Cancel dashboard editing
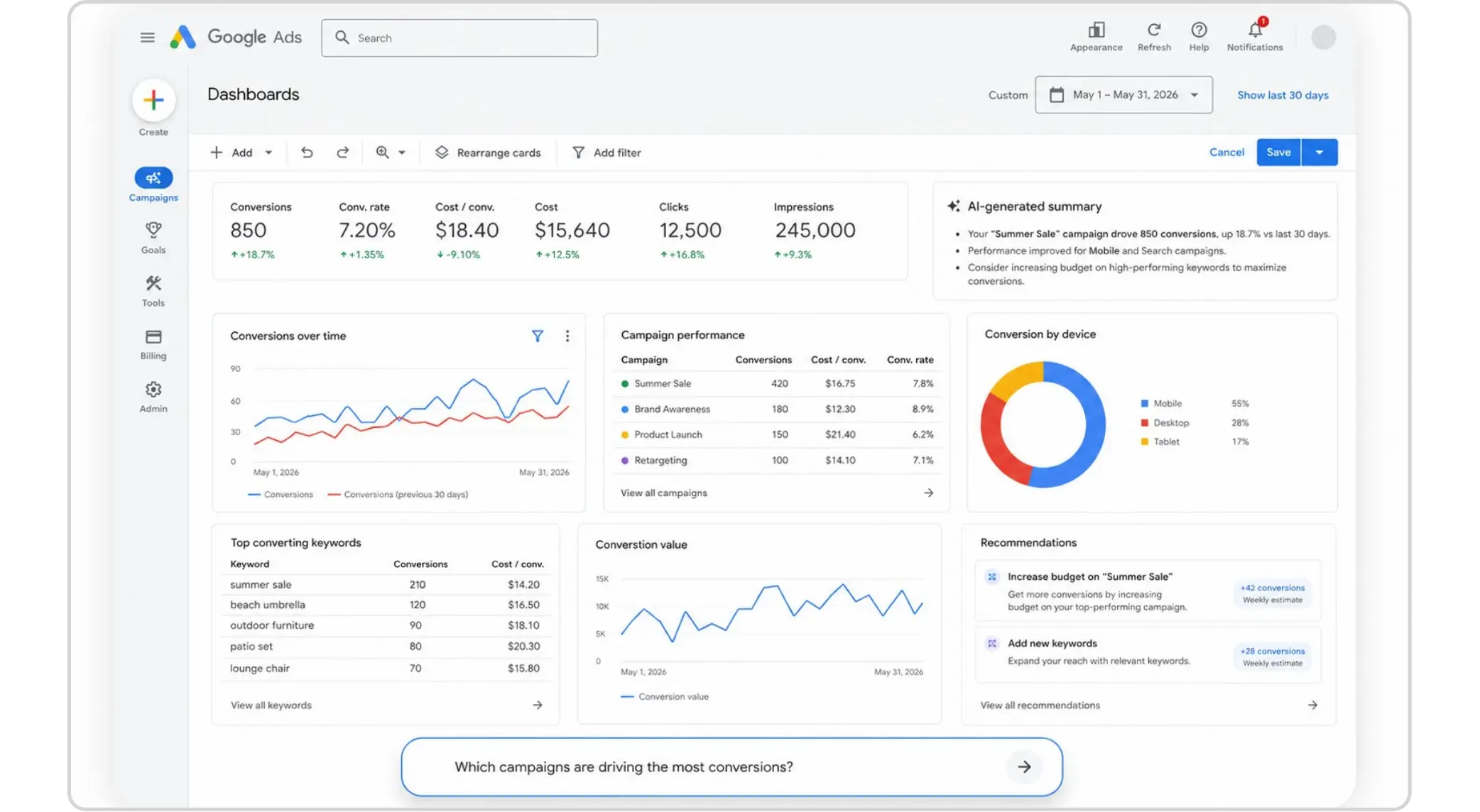The image size is (1480, 812). click(1226, 152)
